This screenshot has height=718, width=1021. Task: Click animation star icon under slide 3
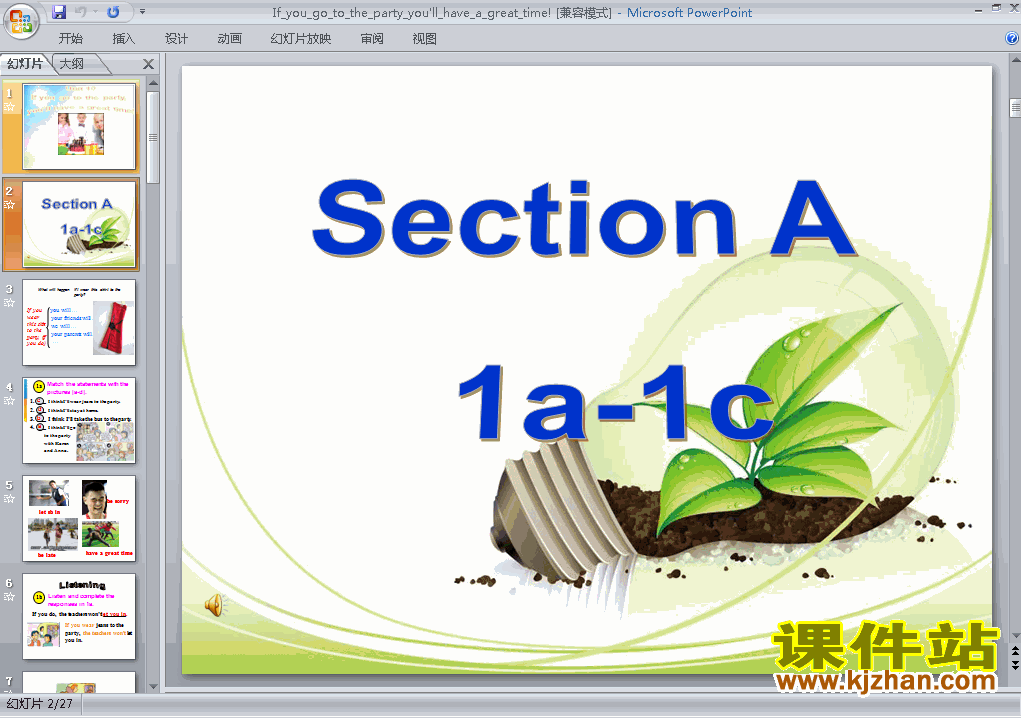[9, 303]
